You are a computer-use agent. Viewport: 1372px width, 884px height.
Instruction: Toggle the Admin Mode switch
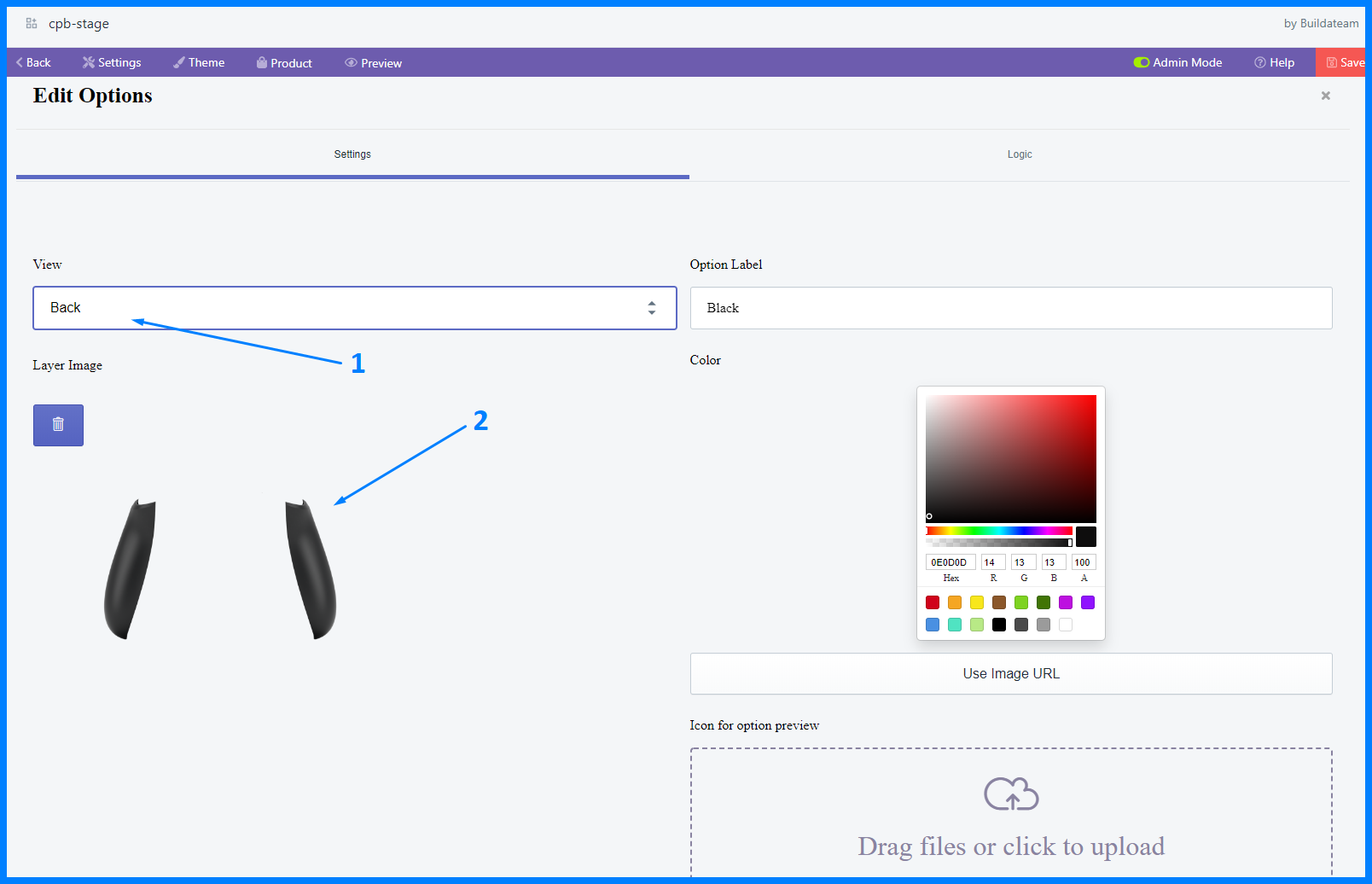[1142, 62]
